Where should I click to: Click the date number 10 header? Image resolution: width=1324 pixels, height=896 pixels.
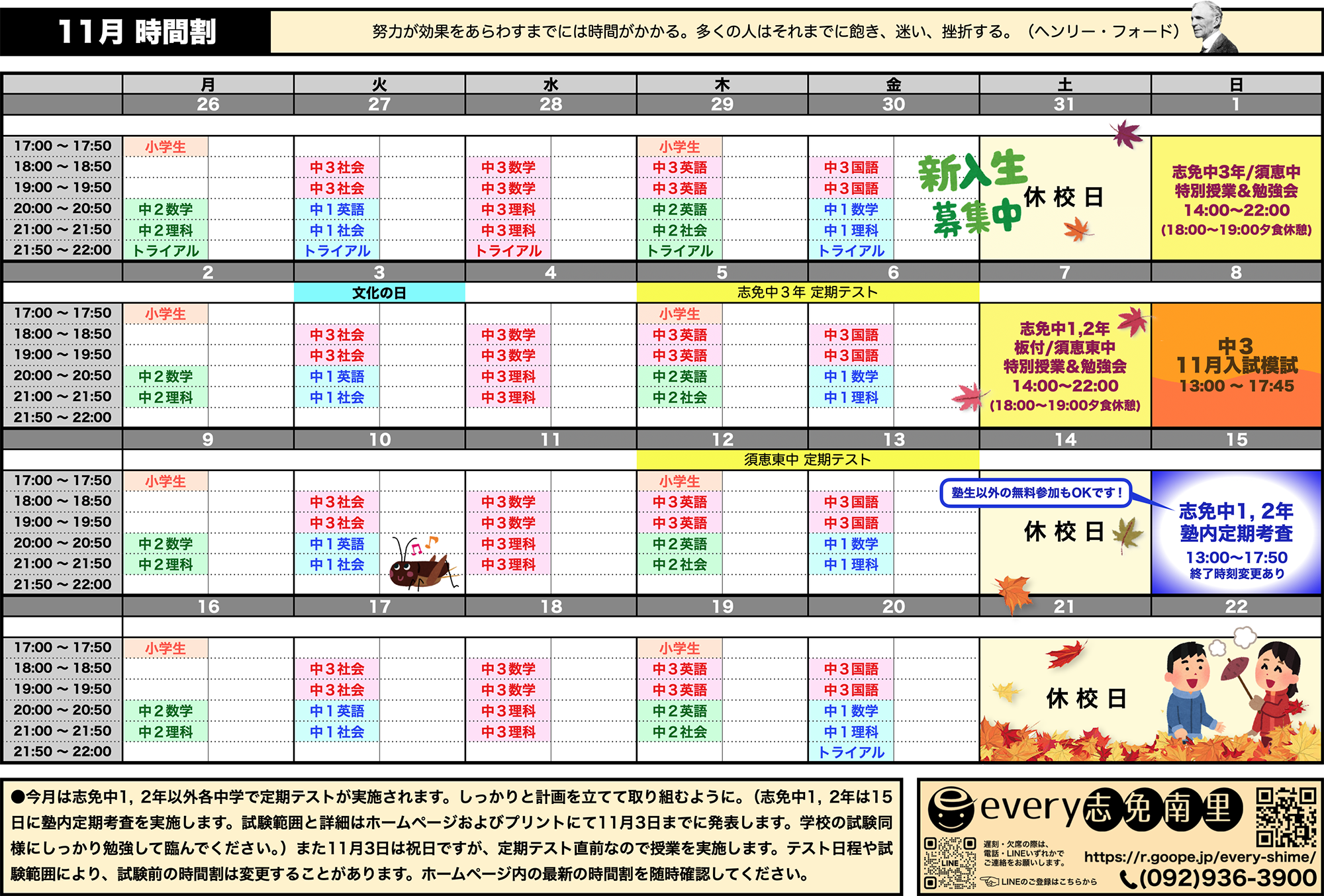click(x=379, y=439)
